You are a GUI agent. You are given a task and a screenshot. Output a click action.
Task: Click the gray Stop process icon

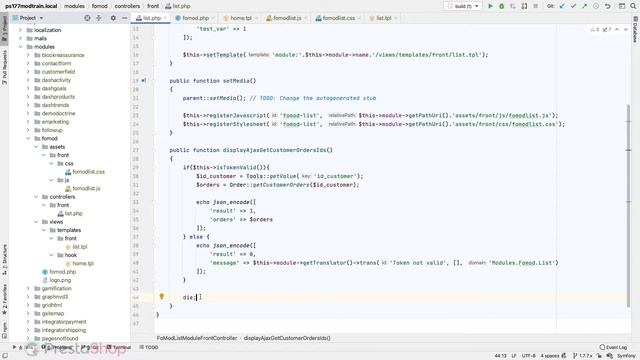tap(536, 6)
